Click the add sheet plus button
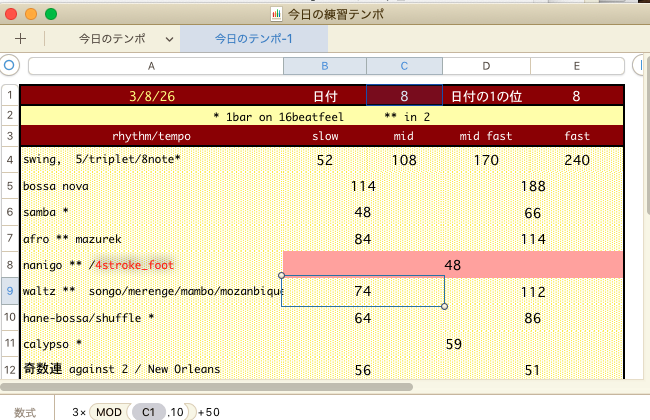Viewport: 650px width, 420px height. 20,39
